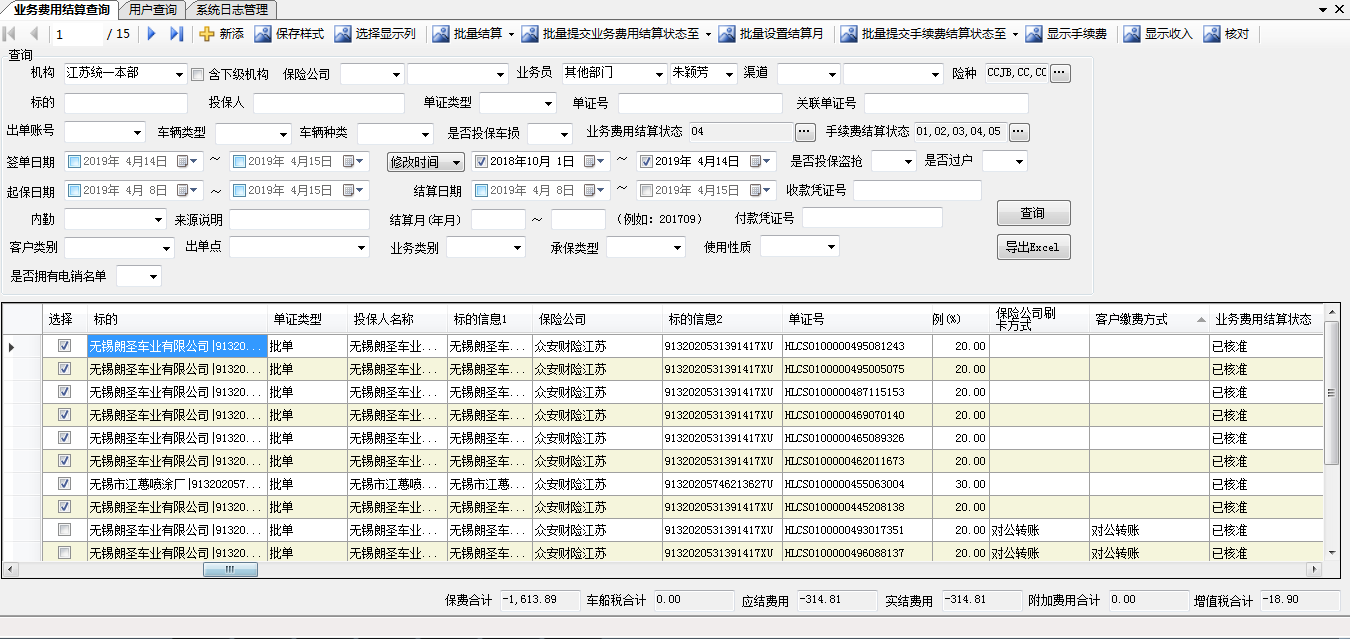Click the 批量设置结算月 toolbar icon
Screen dimensions: 1350x639
pos(727,34)
